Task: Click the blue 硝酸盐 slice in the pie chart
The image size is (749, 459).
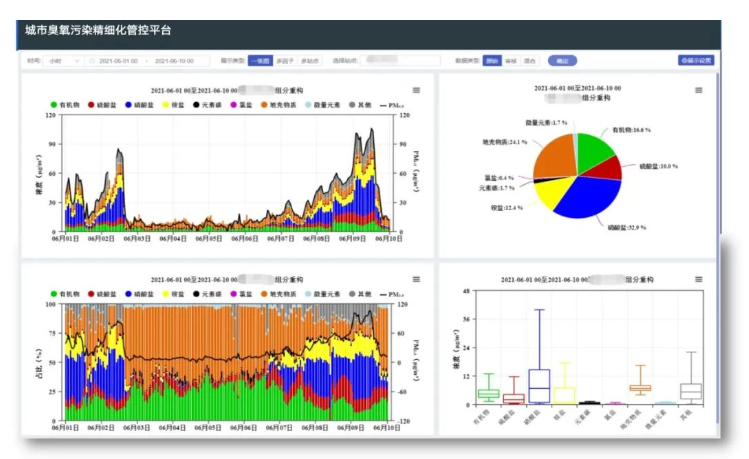Action: point(581,198)
